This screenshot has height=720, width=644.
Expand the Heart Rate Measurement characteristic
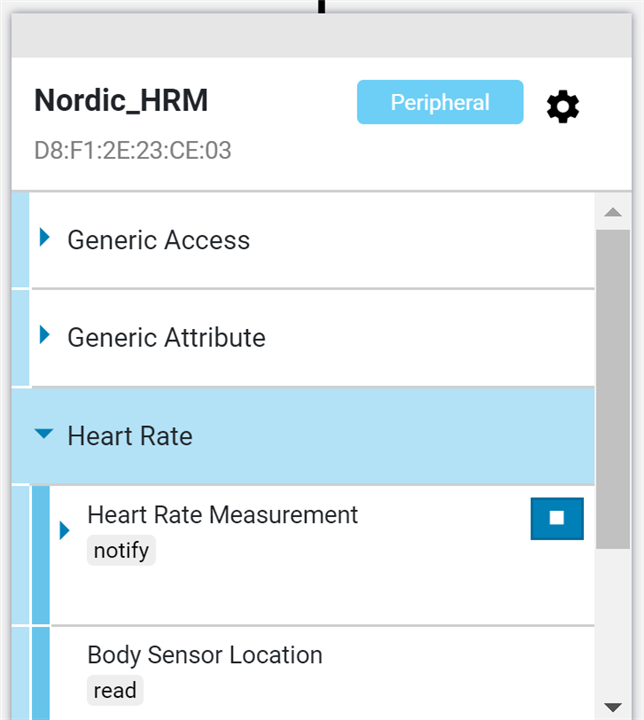(x=65, y=530)
